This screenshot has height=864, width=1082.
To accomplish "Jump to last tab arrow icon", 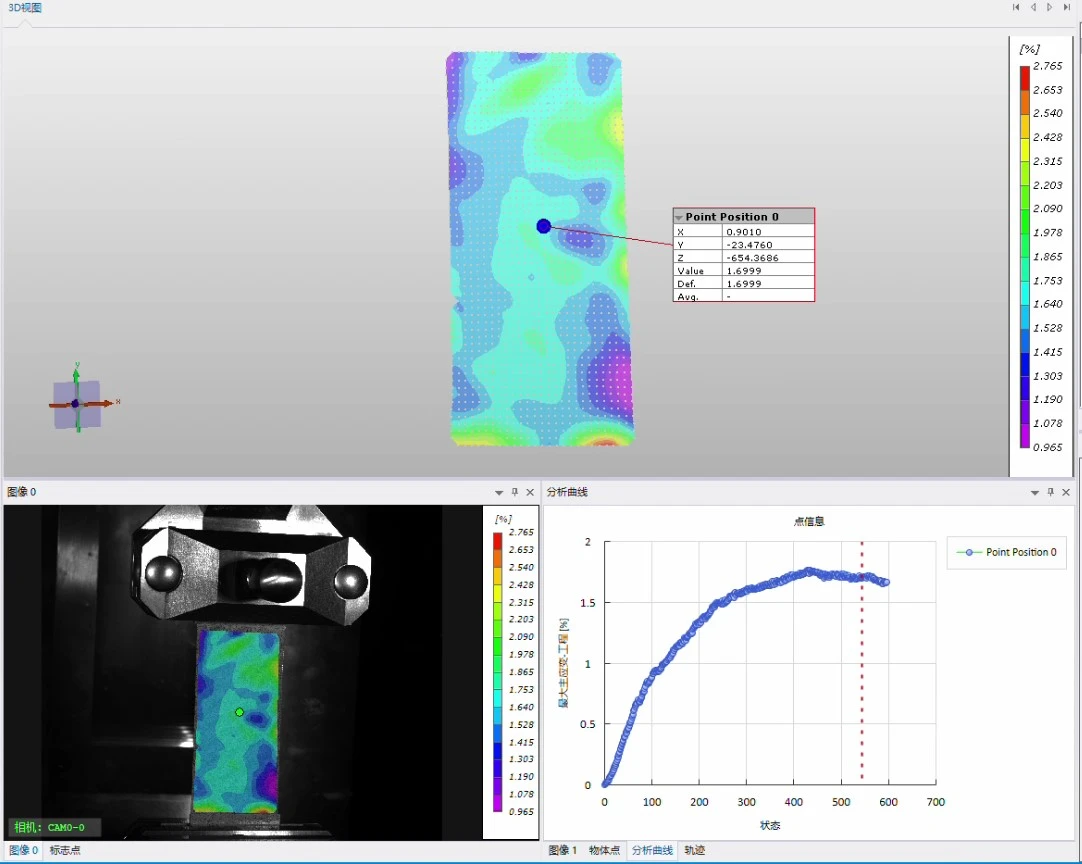I will point(1067,7).
